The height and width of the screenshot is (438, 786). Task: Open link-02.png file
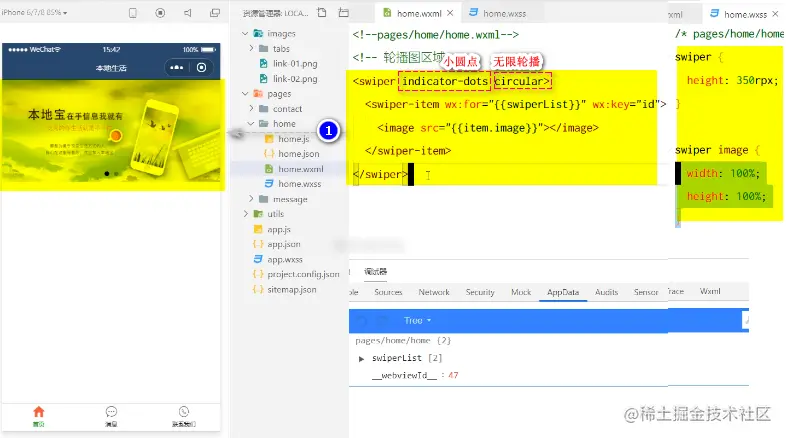tap(295, 79)
